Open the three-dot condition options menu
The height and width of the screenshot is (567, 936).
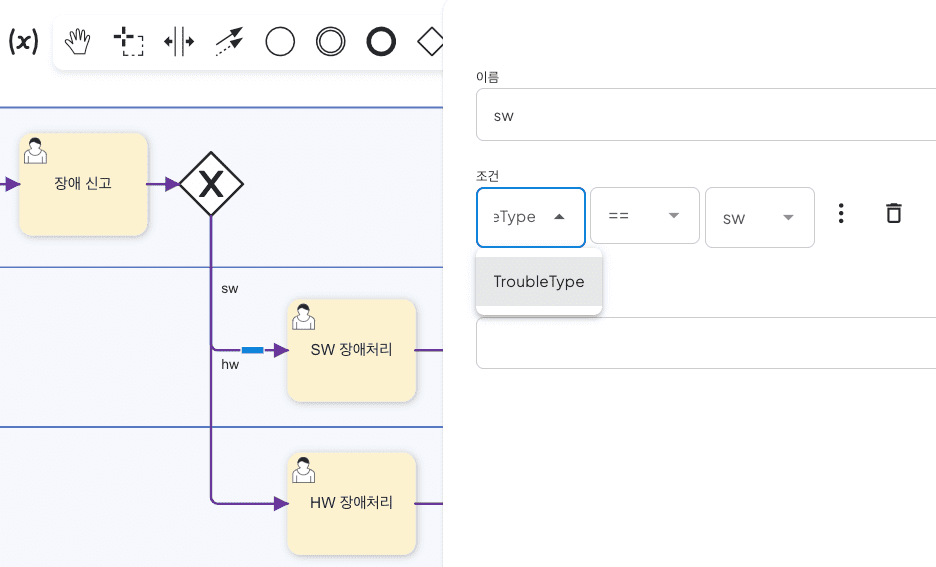point(841,213)
